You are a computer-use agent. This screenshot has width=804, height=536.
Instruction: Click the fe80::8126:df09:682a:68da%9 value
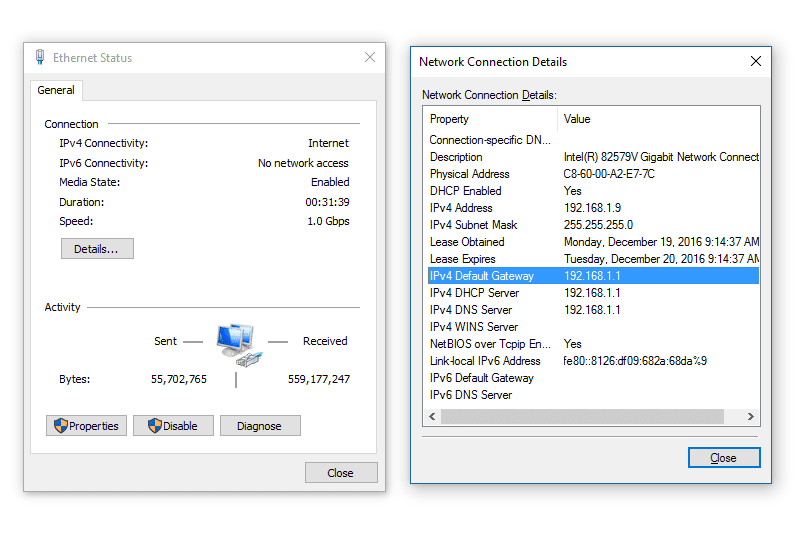(x=635, y=361)
